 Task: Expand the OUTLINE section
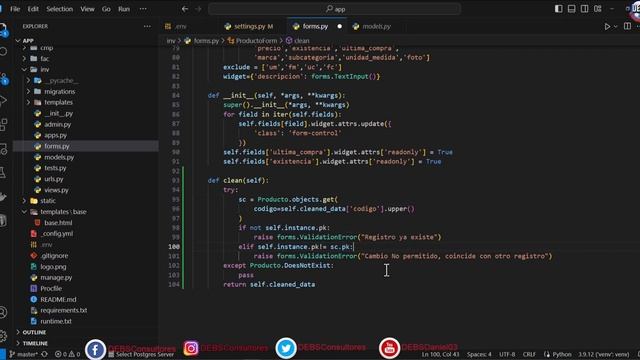(x=34, y=333)
